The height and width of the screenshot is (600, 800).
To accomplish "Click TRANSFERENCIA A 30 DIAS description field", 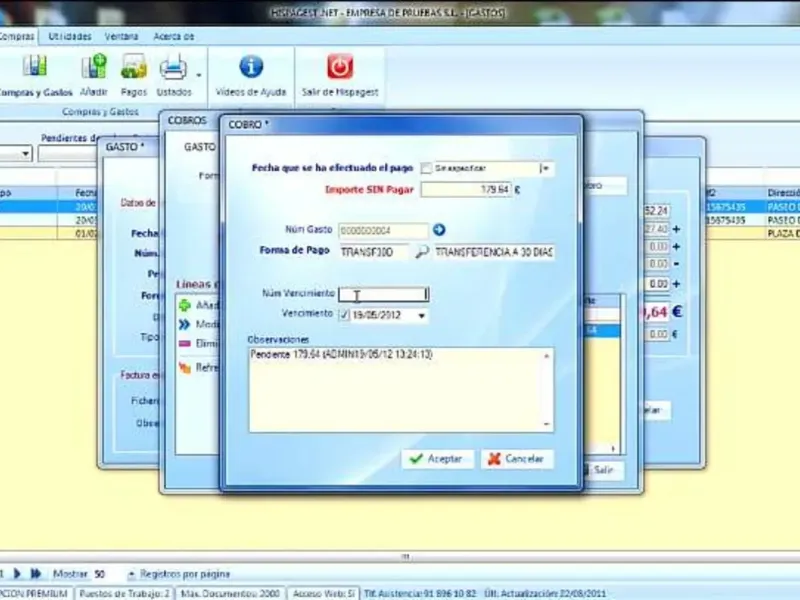I will tap(494, 252).
